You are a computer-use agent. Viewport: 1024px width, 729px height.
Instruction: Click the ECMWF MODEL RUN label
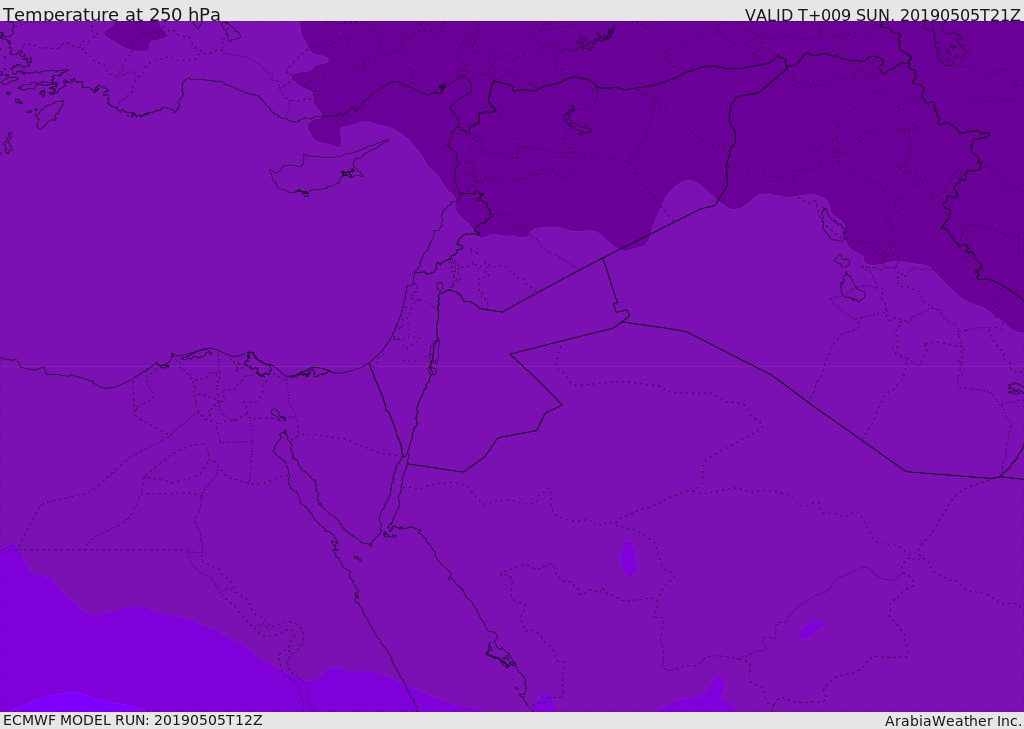pyautogui.click(x=133, y=720)
